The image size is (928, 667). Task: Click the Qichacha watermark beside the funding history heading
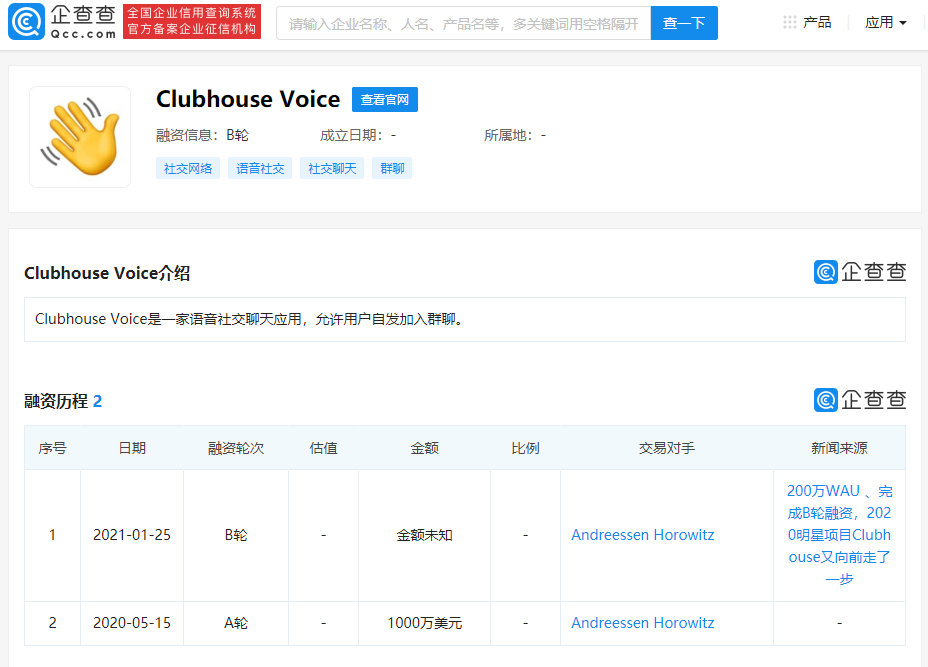860,400
